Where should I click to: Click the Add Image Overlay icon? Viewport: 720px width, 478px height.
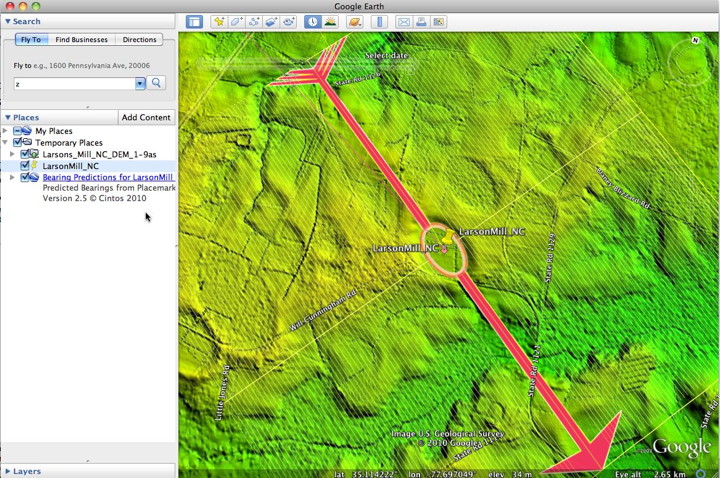point(271,21)
